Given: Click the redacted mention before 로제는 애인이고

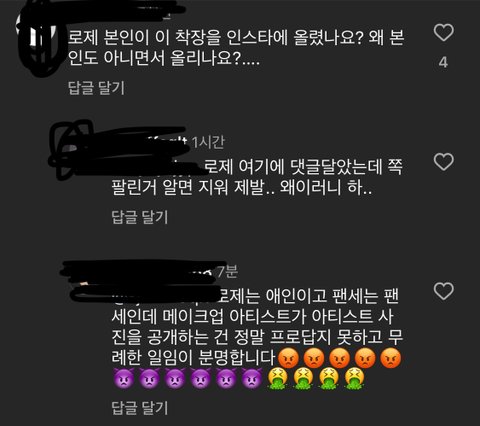Looking at the screenshot, I should (x=164, y=296).
